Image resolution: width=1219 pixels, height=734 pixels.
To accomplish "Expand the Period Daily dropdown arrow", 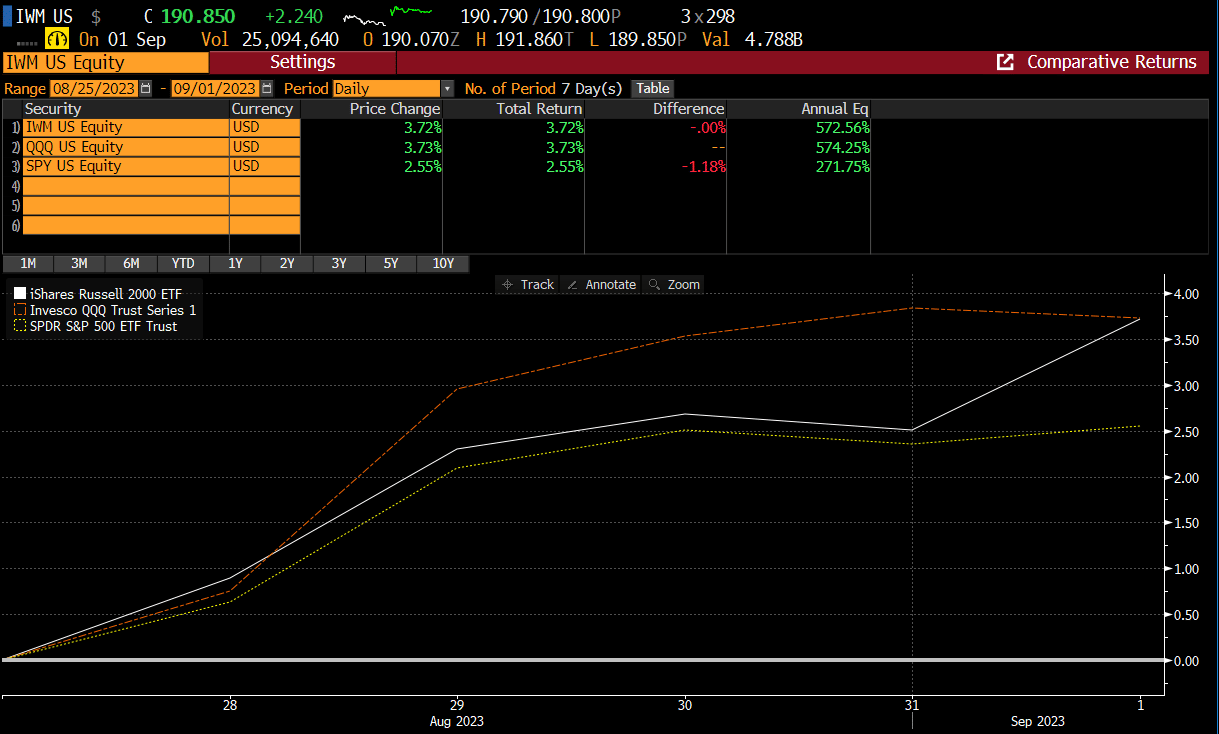I will point(447,88).
